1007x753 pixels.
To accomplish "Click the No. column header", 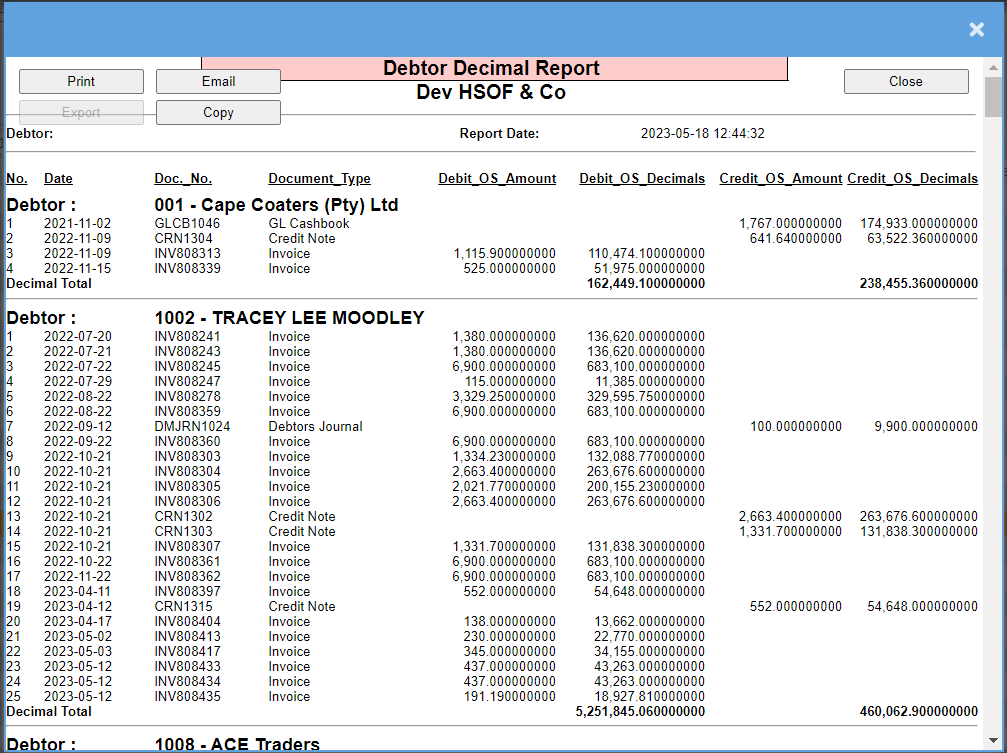I will pos(17,179).
